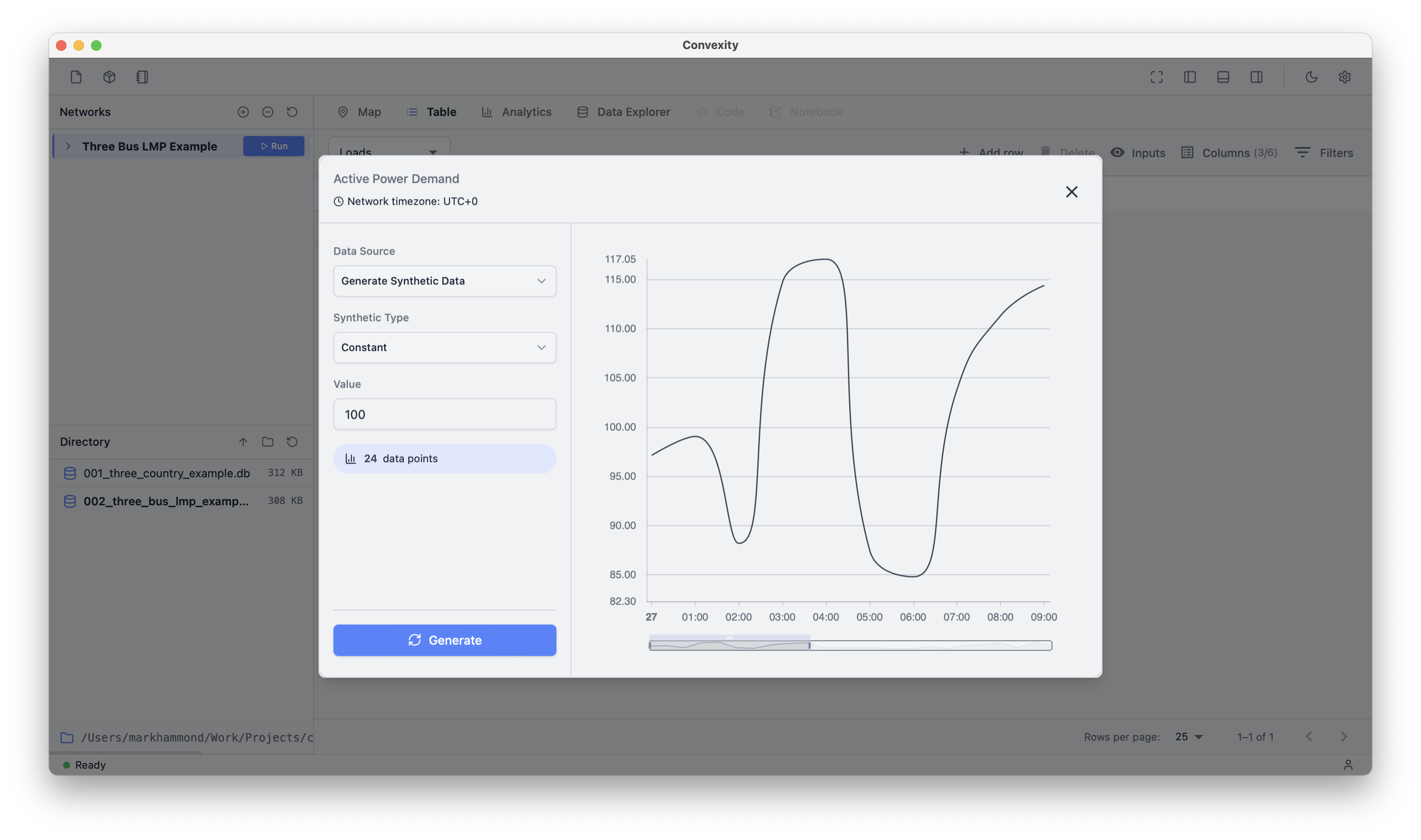
Task: Create a new file from the toolbar
Action: coord(77,77)
